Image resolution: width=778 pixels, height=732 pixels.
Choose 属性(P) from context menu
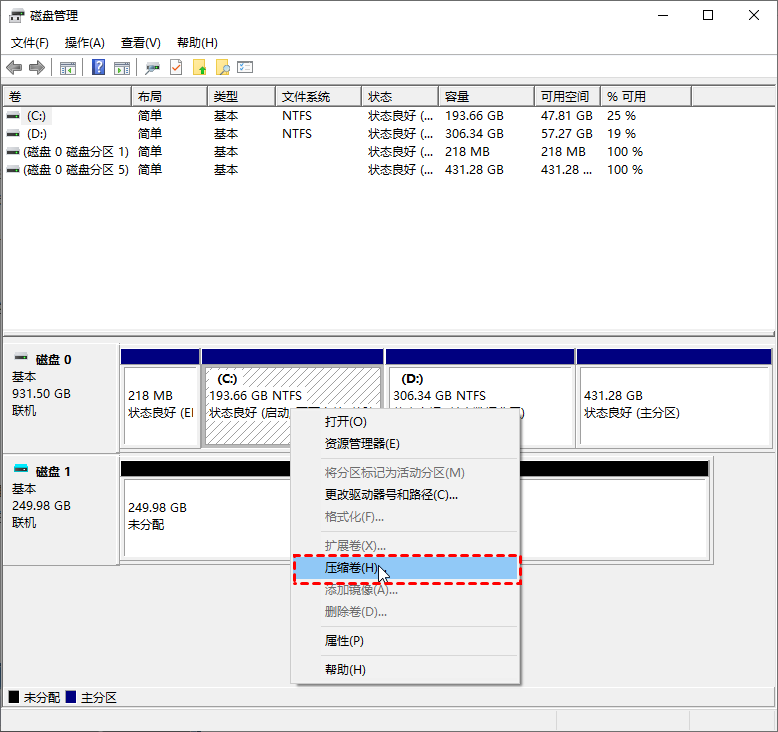point(405,641)
